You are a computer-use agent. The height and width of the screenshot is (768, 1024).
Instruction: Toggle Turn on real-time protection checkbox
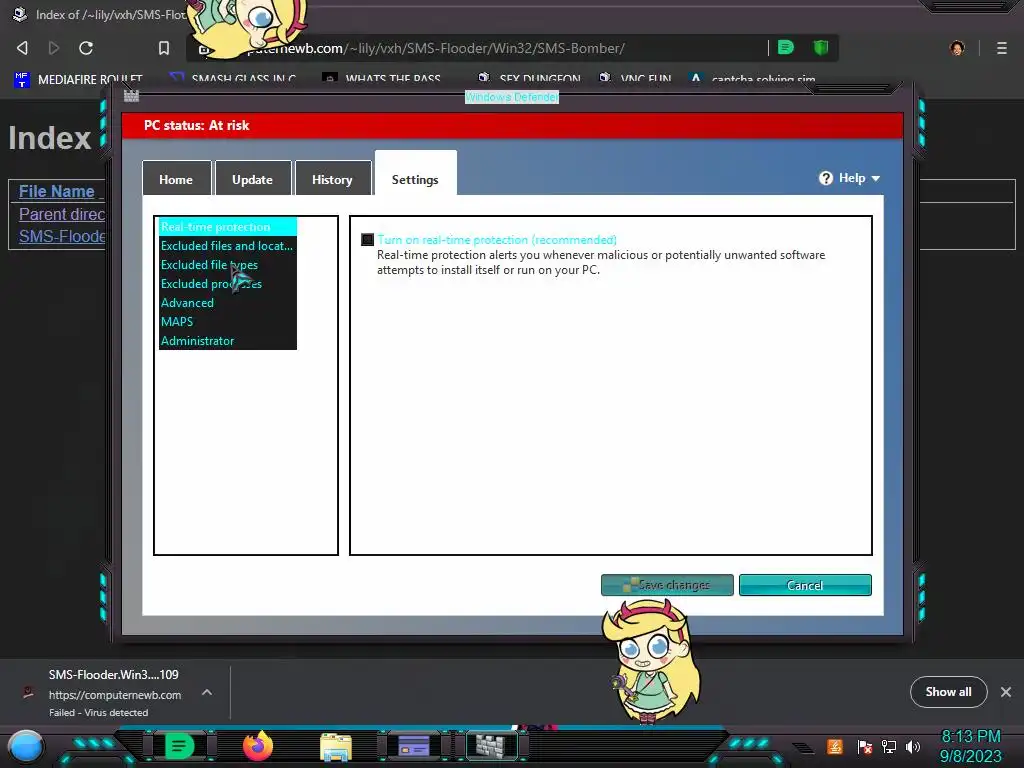click(x=368, y=240)
